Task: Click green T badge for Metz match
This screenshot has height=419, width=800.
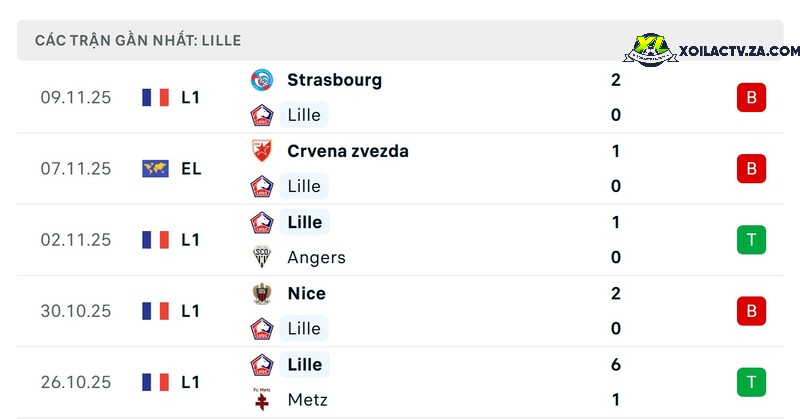Action: 751,382
